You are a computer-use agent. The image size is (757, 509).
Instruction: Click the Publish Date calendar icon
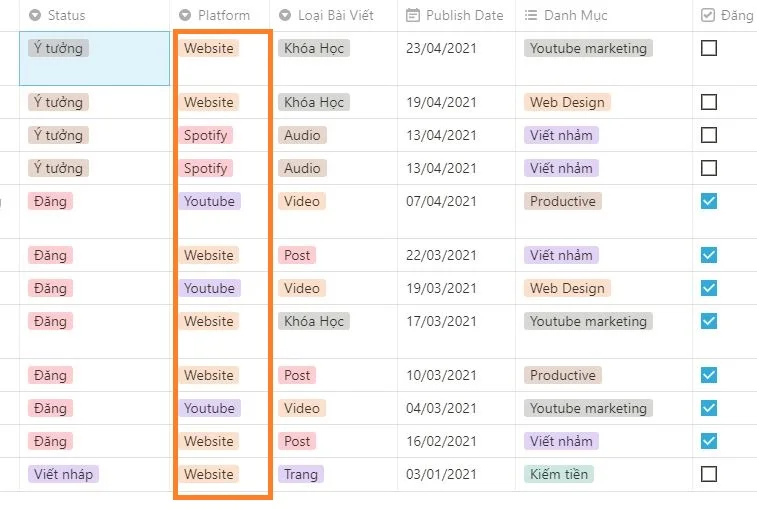tap(413, 15)
